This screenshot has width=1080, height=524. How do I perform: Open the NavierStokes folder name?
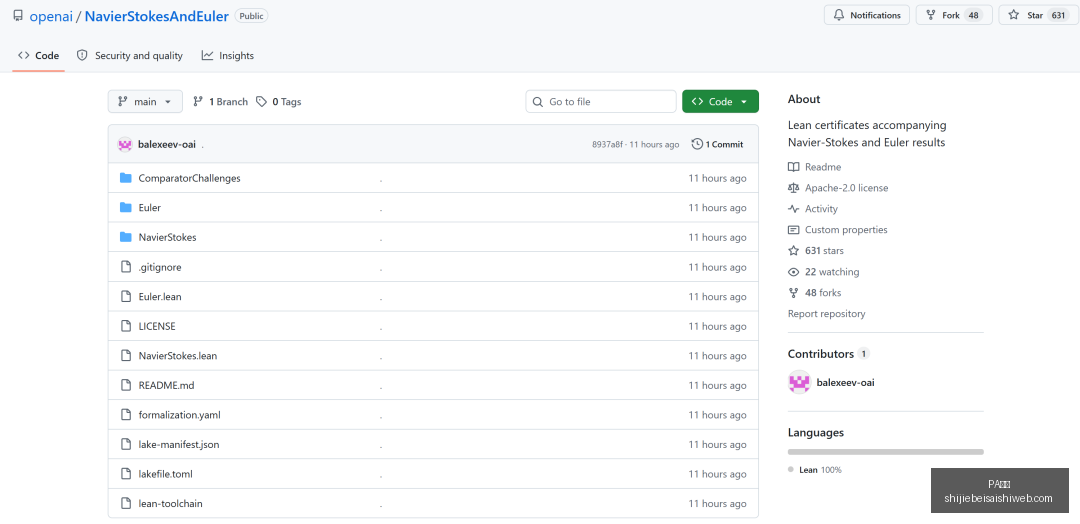(167, 237)
